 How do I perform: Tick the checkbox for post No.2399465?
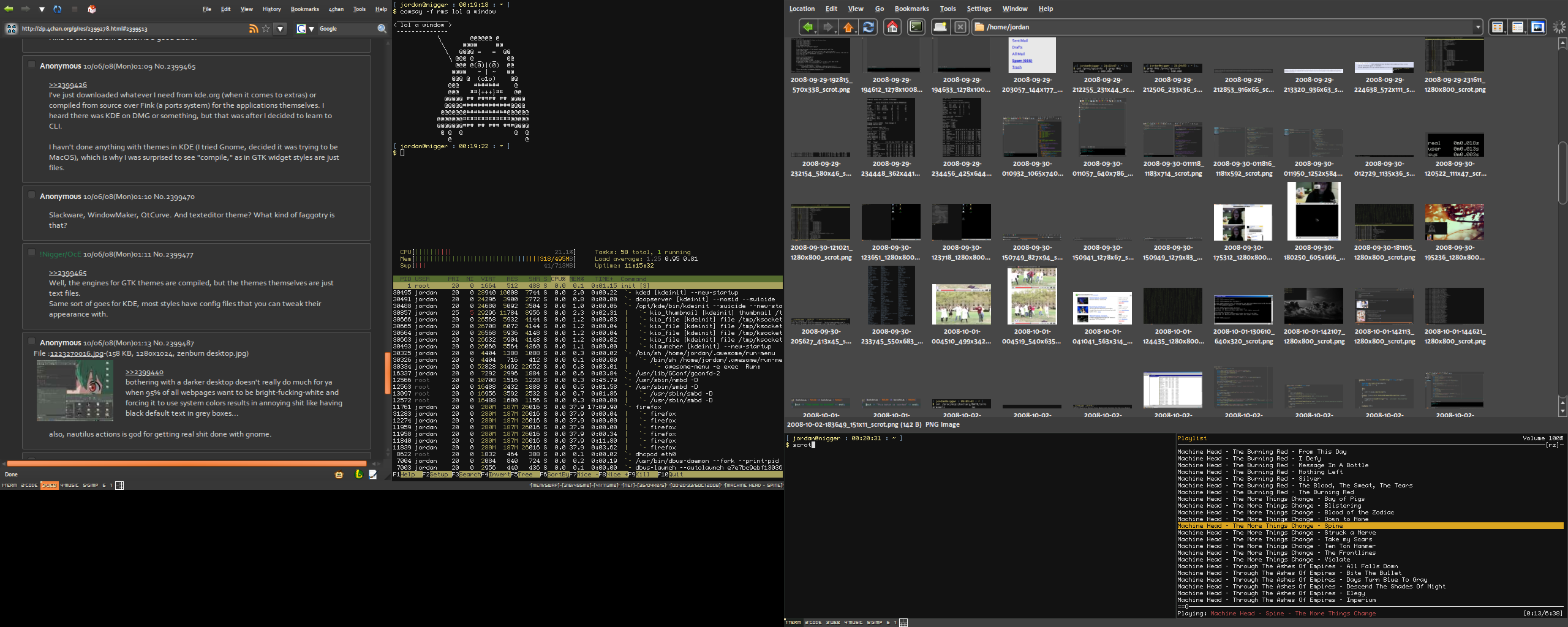tap(31, 64)
